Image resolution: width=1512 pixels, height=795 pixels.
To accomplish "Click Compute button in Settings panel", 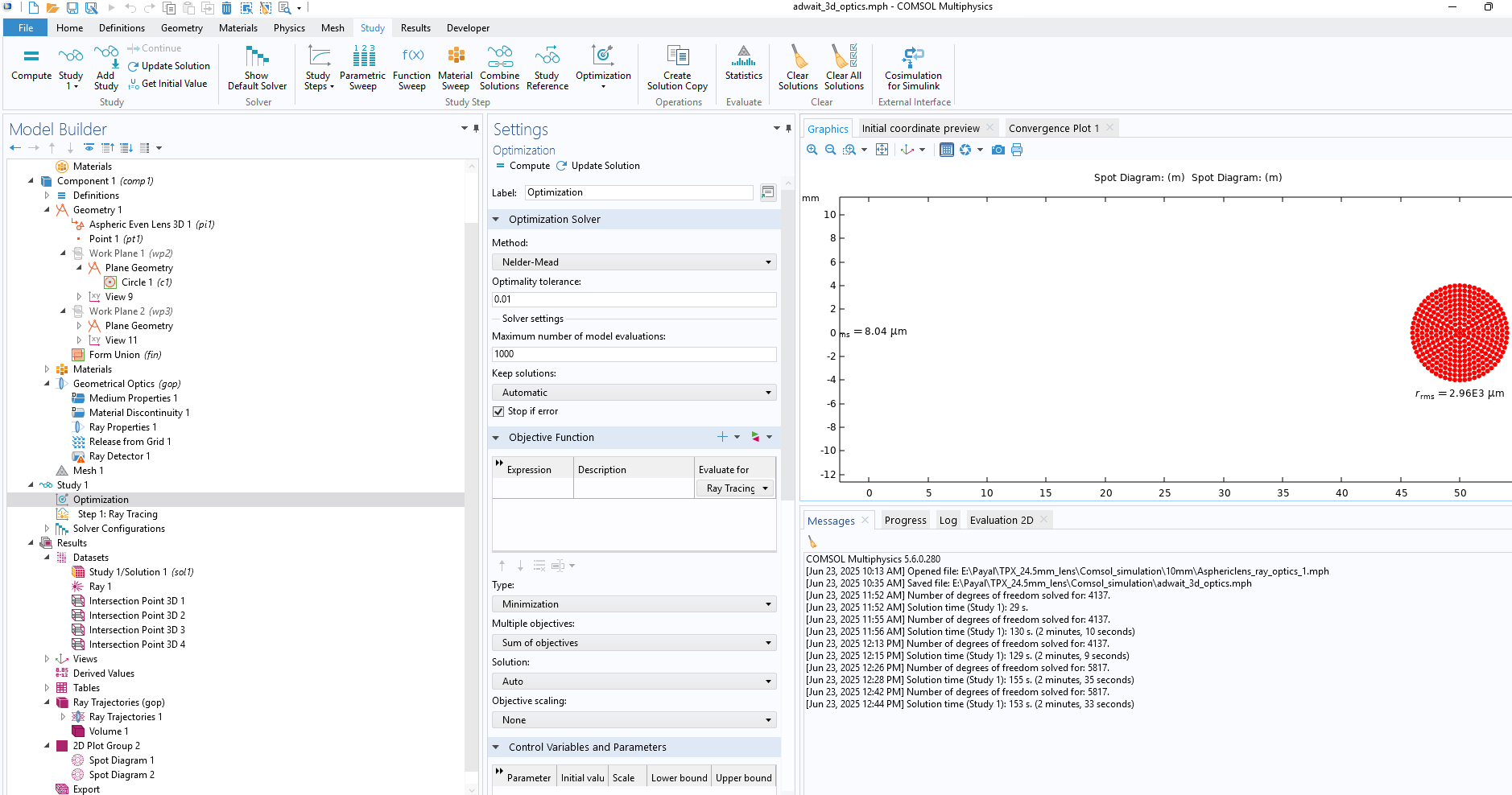I will click(523, 166).
